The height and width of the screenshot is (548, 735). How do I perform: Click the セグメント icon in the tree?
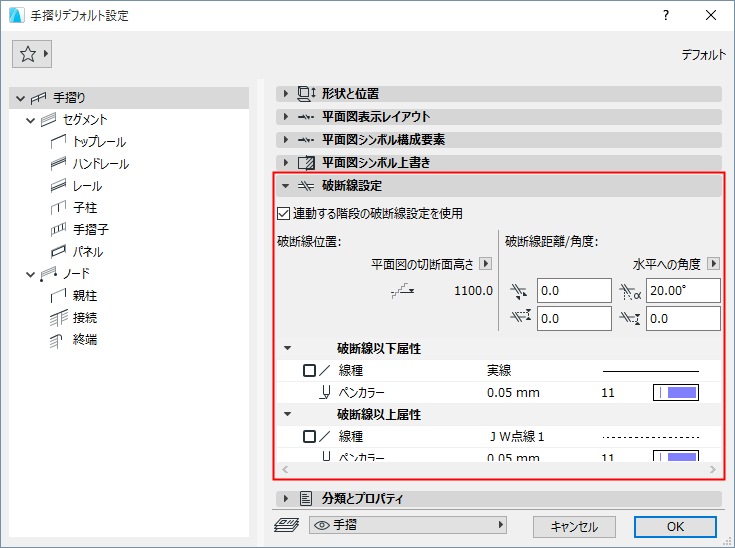point(48,120)
